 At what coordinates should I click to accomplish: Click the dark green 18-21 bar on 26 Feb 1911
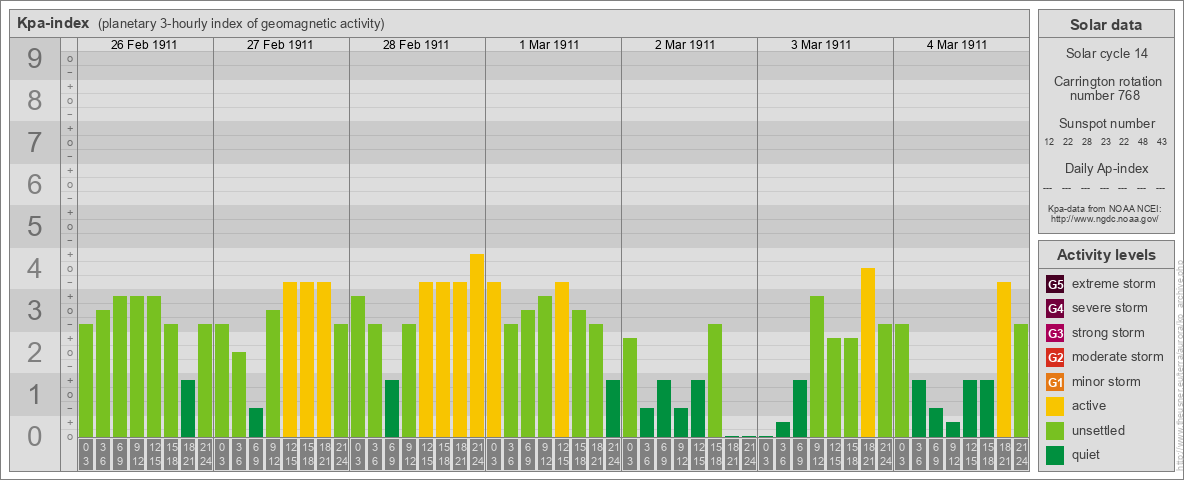(x=188, y=408)
